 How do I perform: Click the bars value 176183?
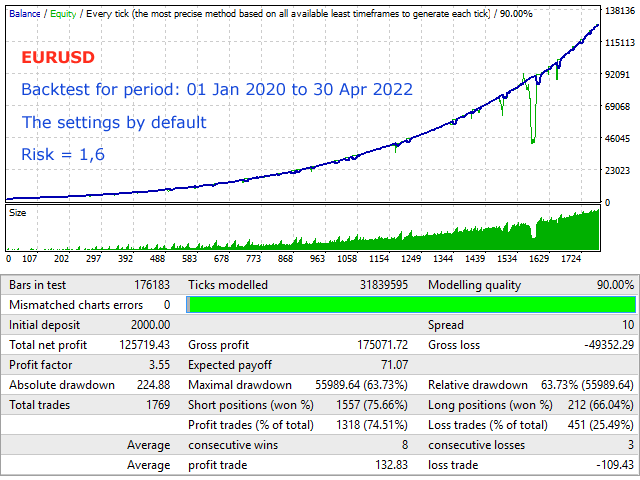(152, 285)
